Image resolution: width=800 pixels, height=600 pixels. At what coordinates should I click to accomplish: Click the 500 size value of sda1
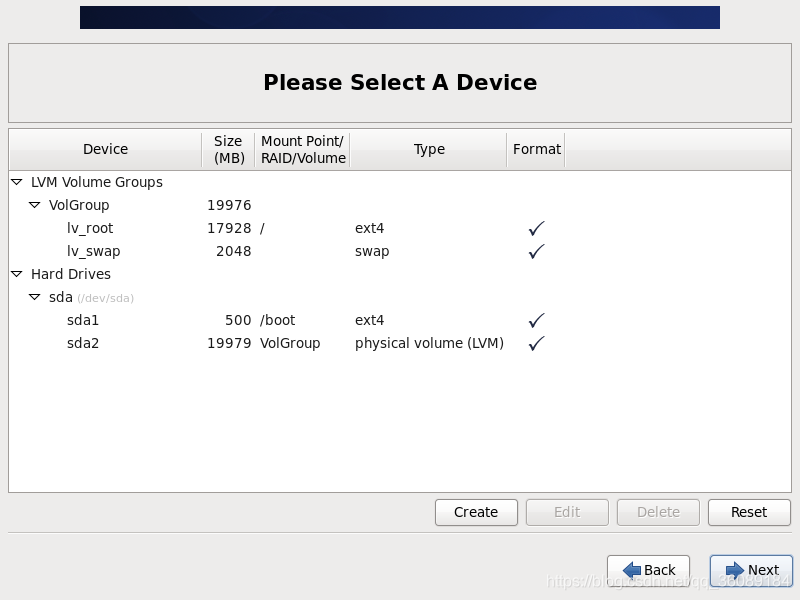coord(238,320)
